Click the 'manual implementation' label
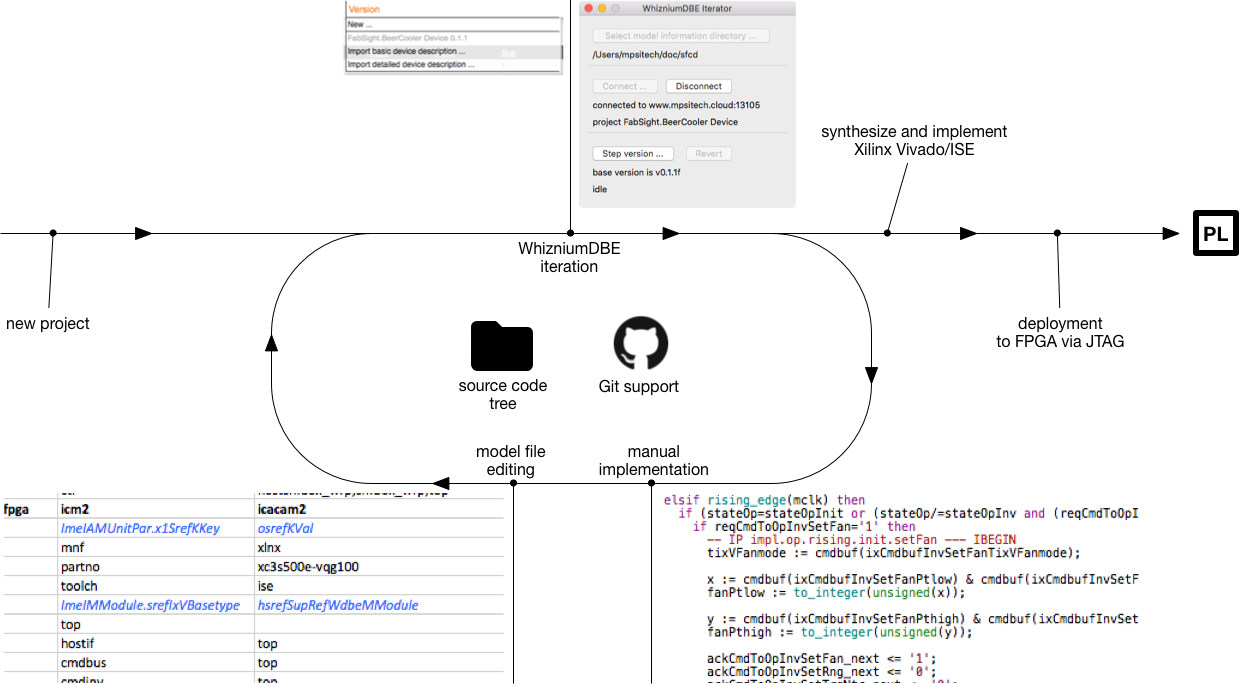 tap(654, 461)
